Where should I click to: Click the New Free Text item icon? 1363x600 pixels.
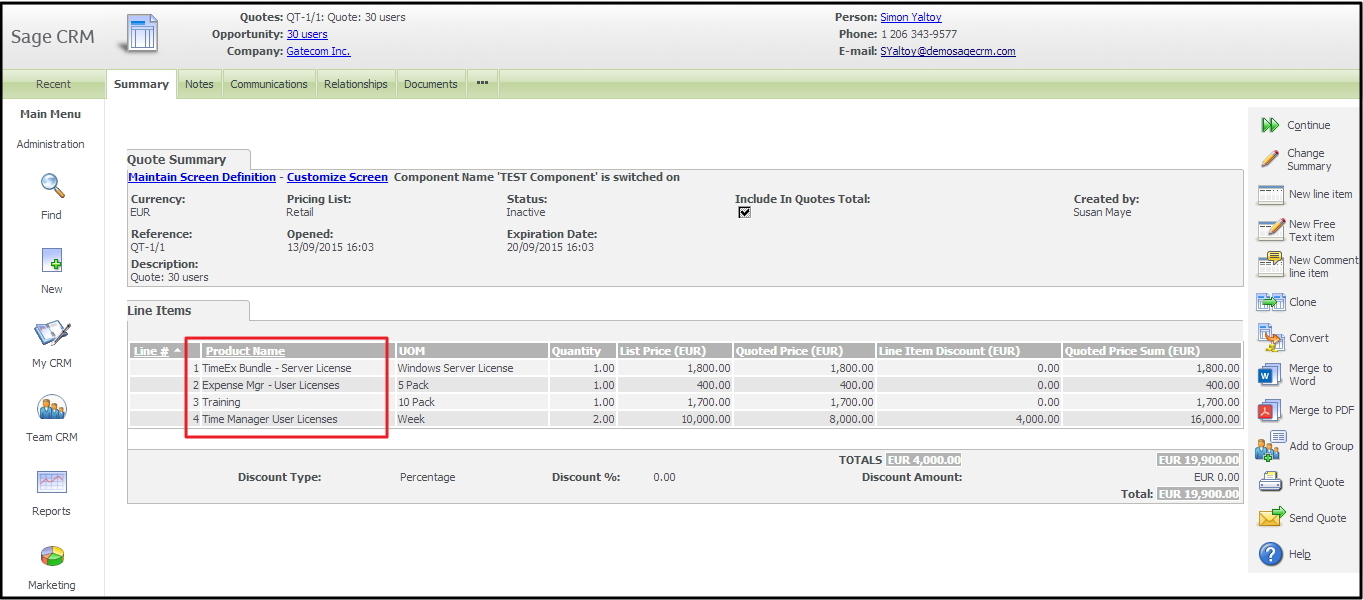pyautogui.click(x=1270, y=230)
